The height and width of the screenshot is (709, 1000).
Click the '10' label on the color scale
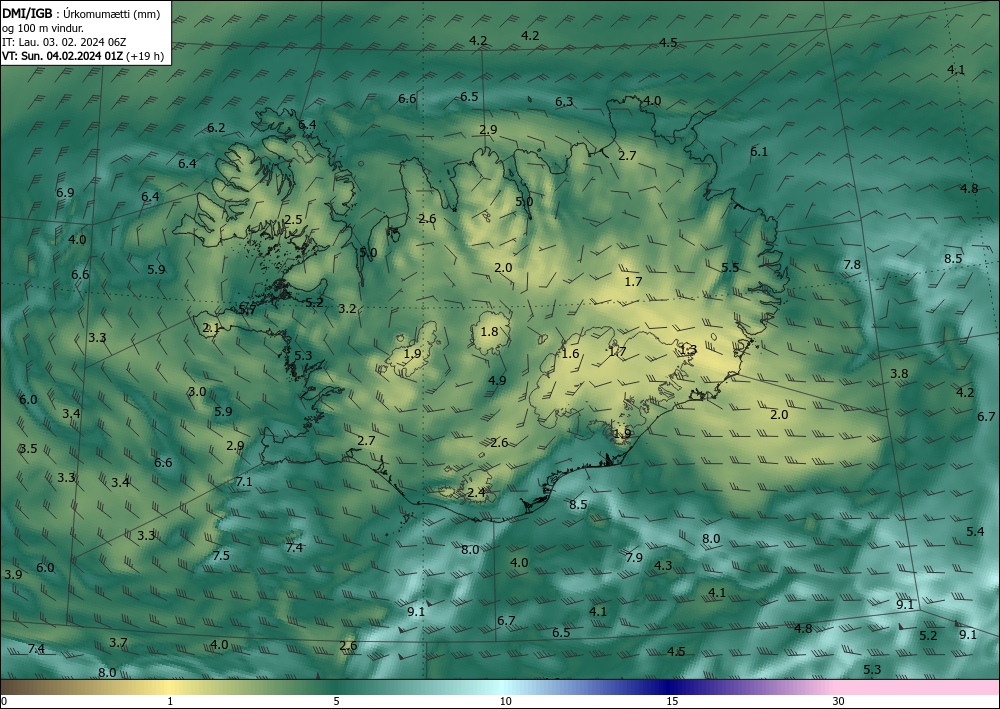[505, 701]
